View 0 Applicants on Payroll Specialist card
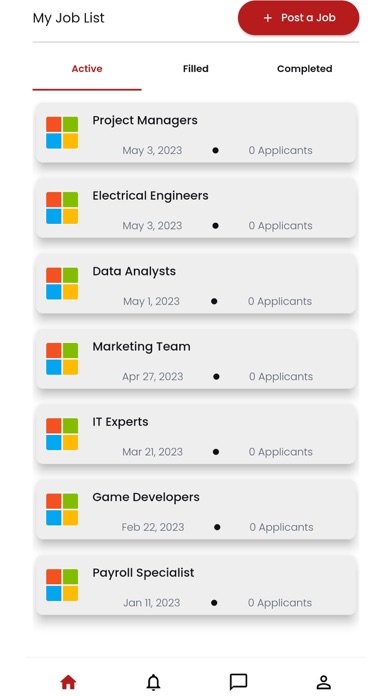Screen dimensions: 392x696 pos(280,603)
